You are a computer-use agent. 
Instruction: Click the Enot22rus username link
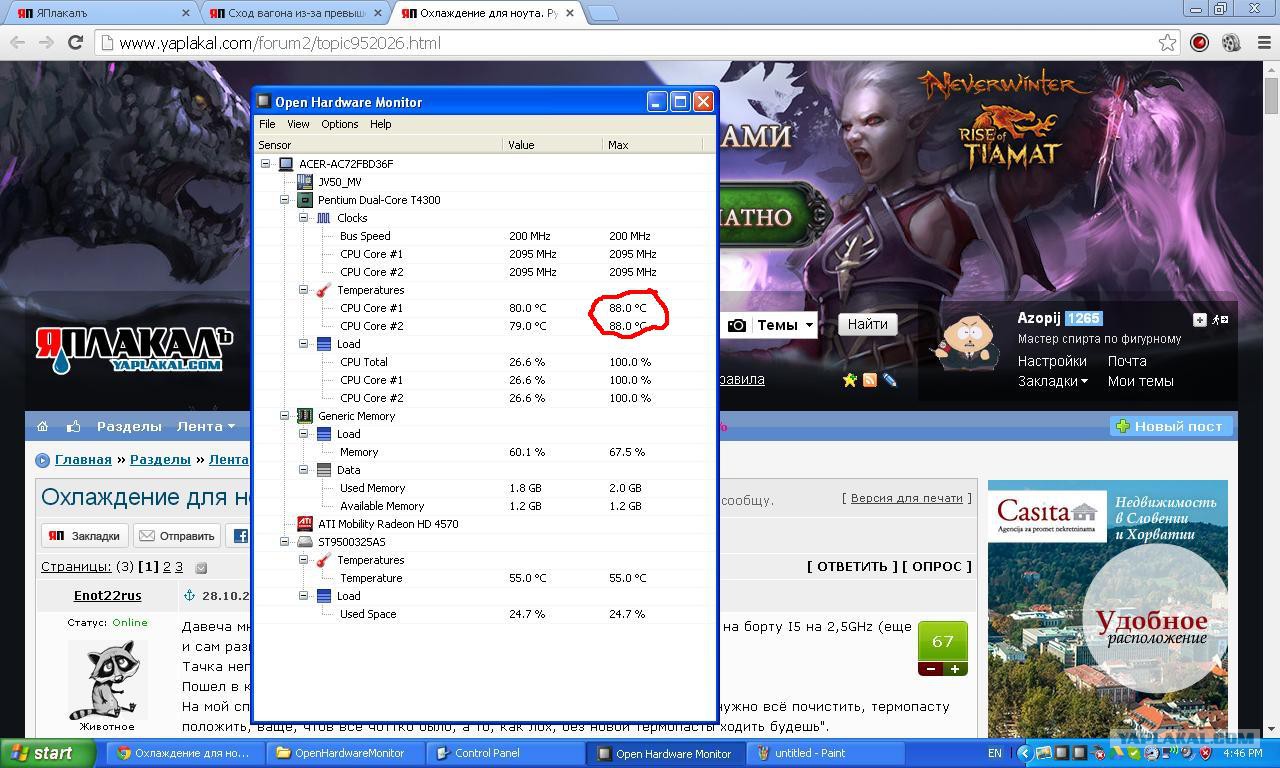pyautogui.click(x=107, y=595)
